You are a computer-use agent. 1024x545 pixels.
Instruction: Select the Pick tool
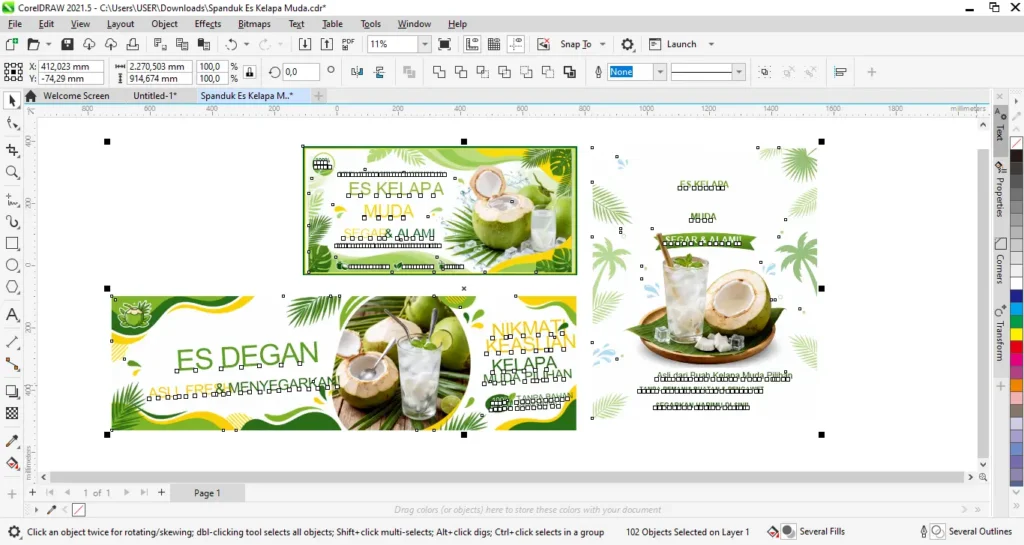[x=12, y=101]
